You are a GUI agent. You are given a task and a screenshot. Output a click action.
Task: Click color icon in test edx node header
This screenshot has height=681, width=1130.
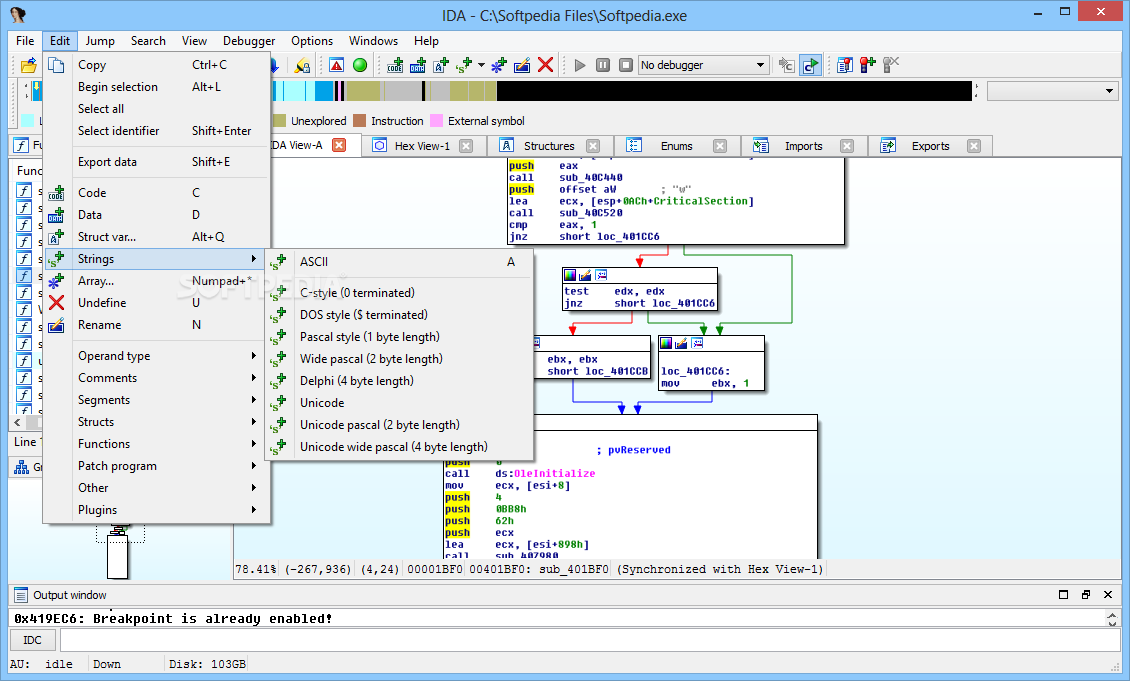tap(570, 275)
